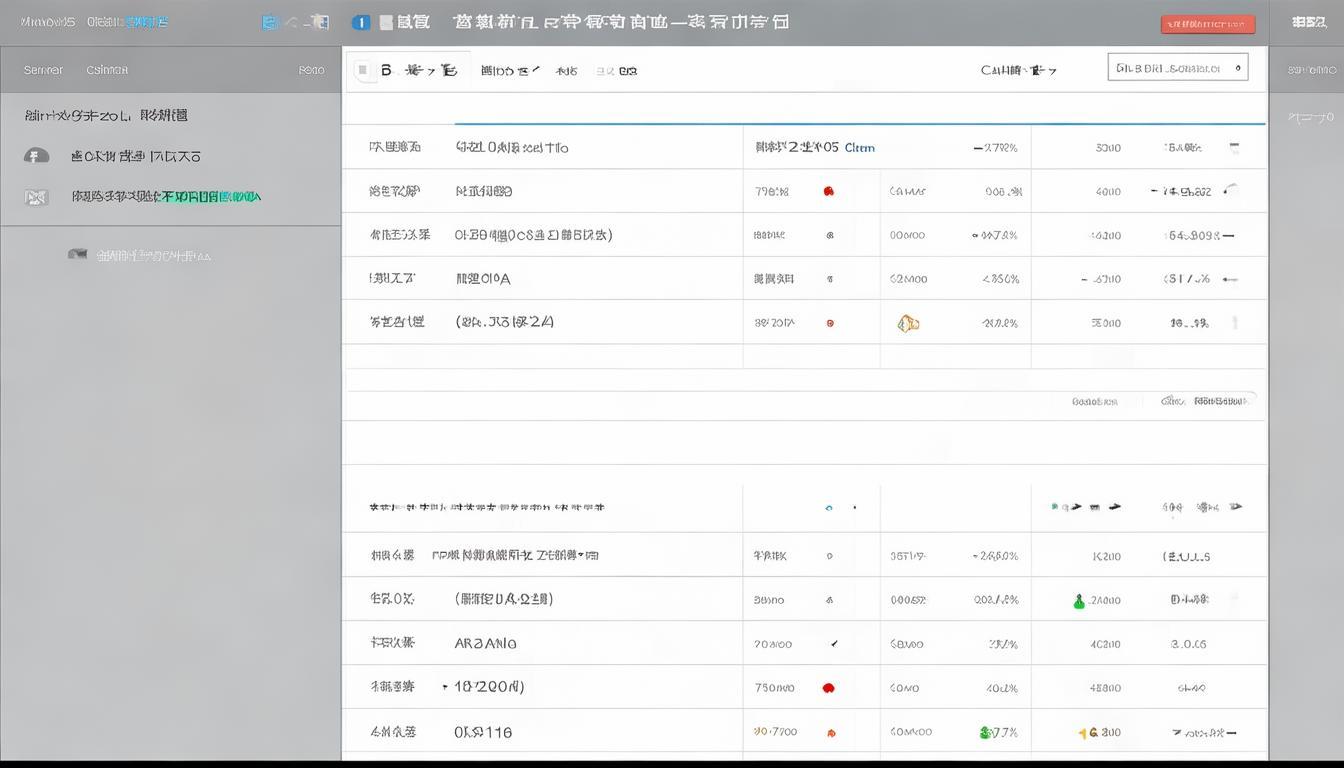Select the Facebook icon in the left sidebar

click(36, 155)
